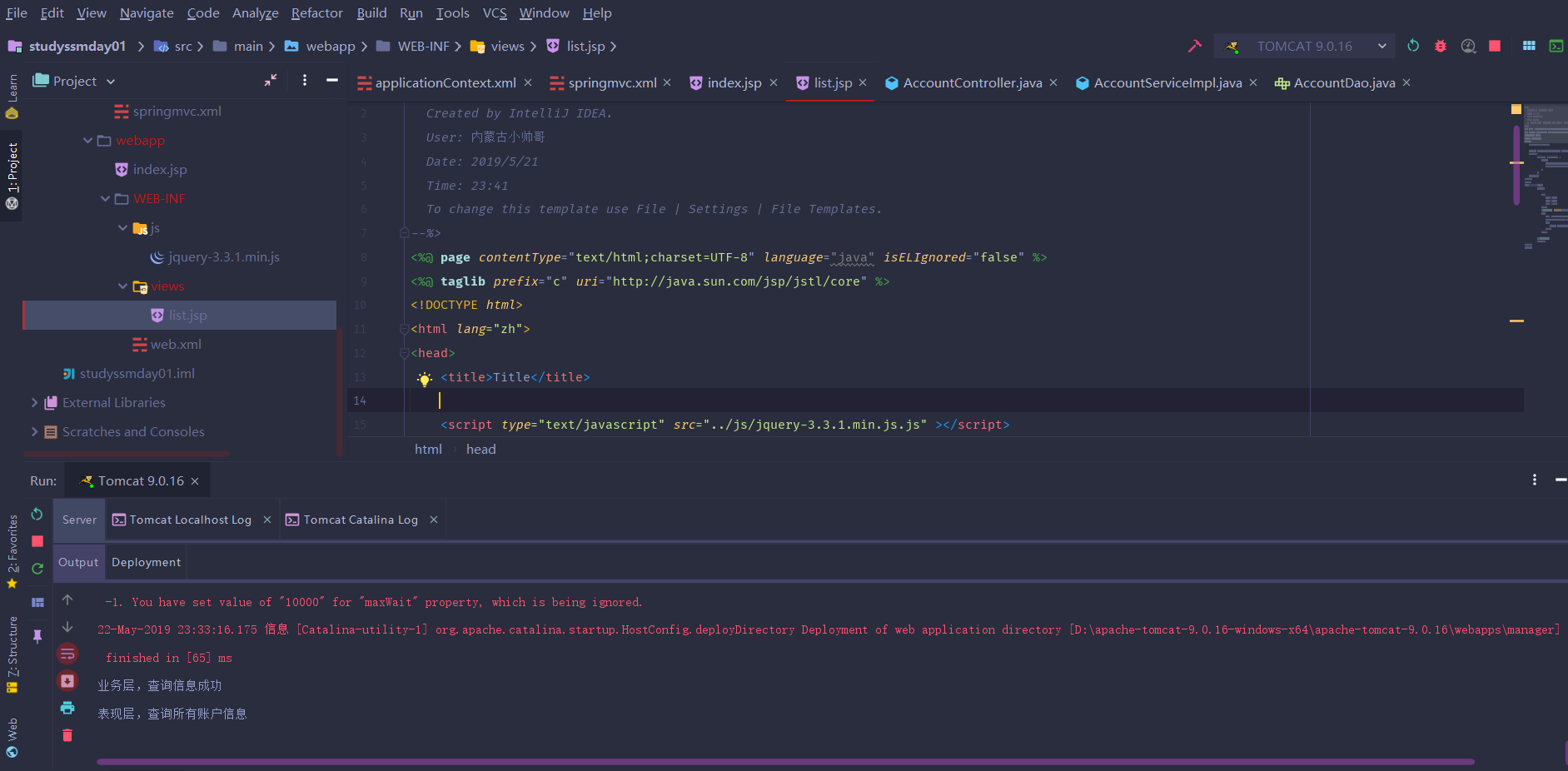Expand External Libraries node

pyautogui.click(x=34, y=402)
